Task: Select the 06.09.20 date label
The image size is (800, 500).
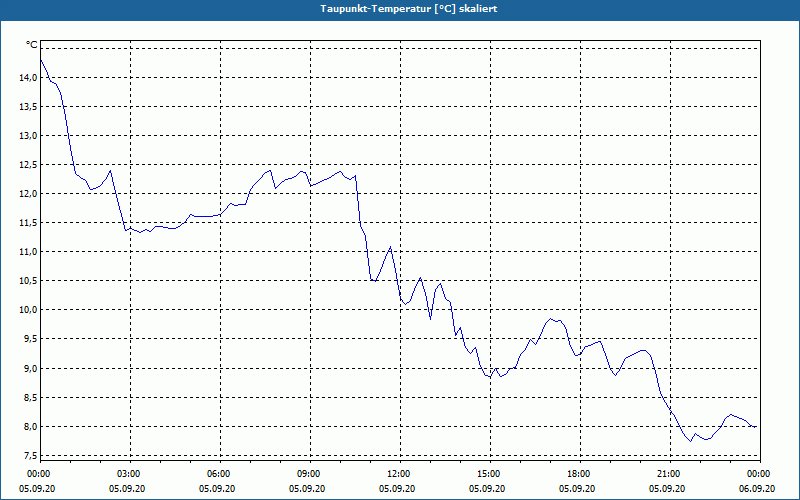Action: 757,489
